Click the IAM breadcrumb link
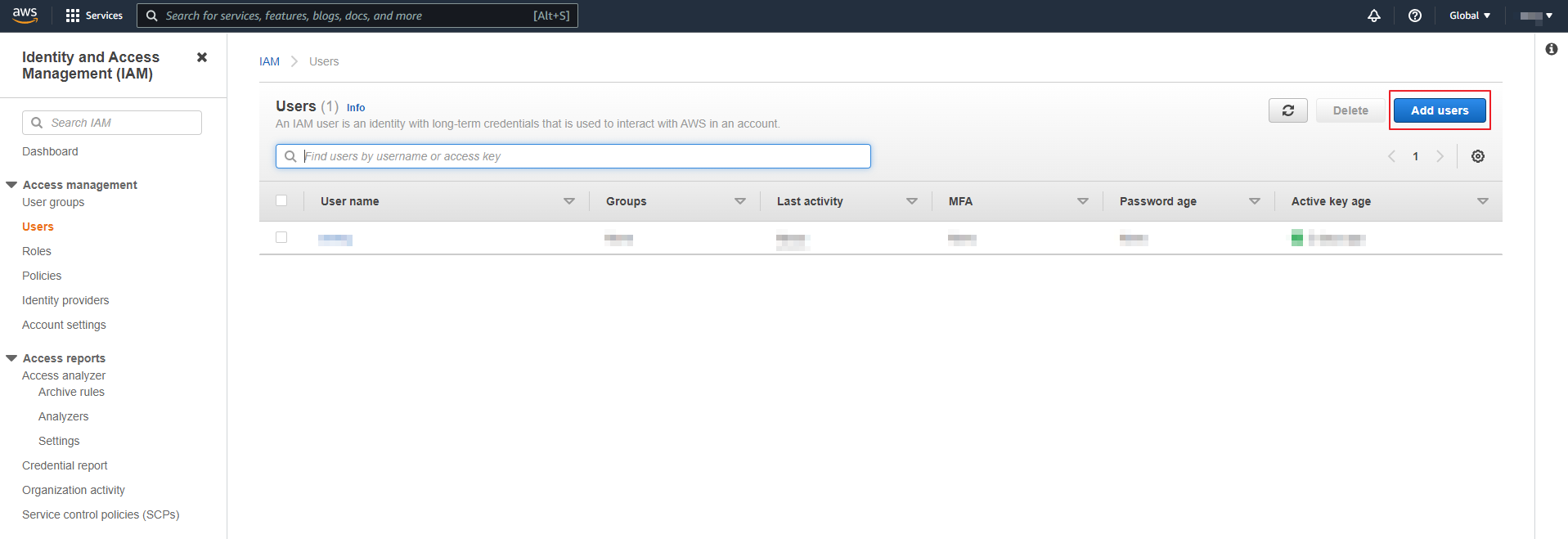1568x539 pixels. [269, 61]
